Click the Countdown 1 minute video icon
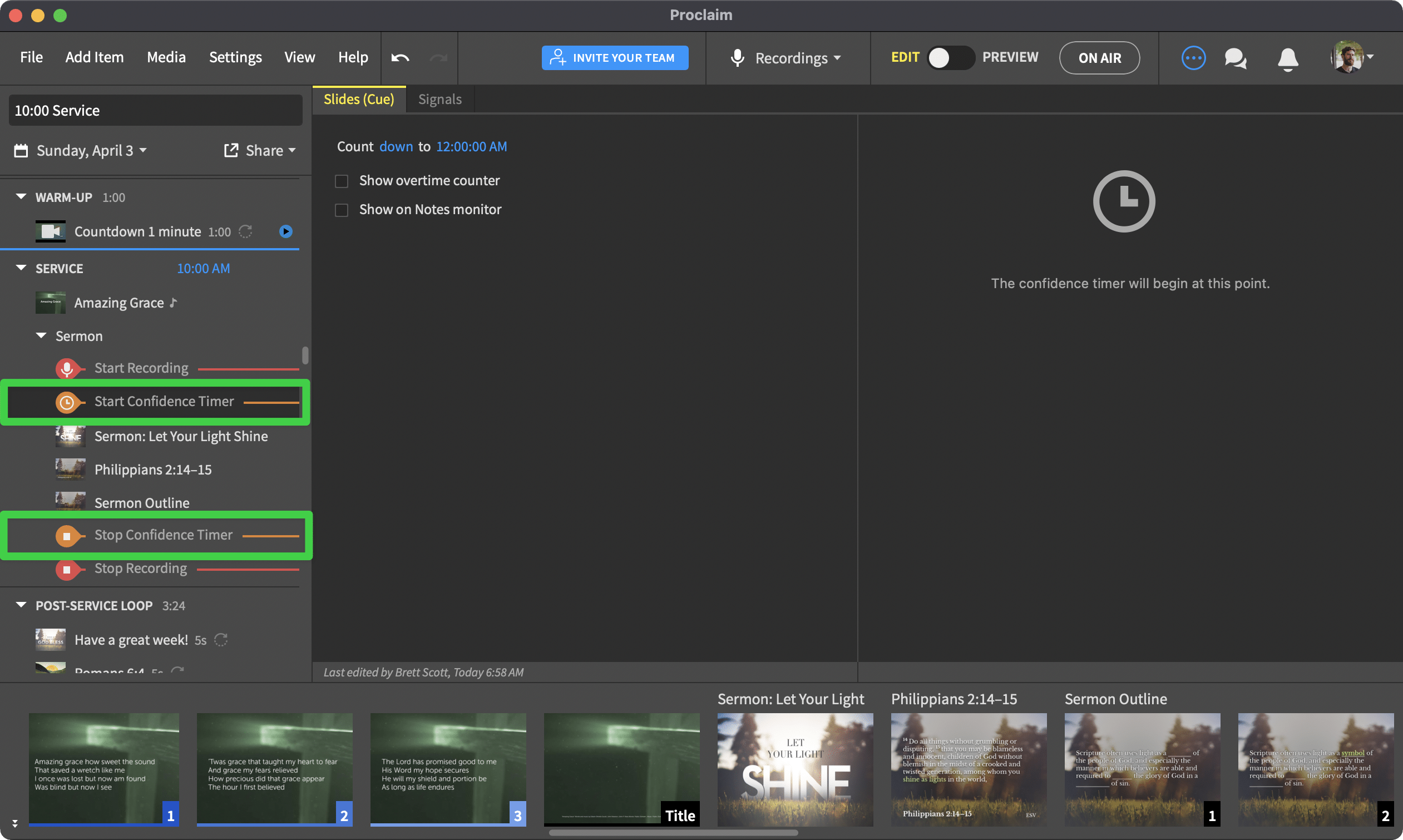 [x=51, y=231]
